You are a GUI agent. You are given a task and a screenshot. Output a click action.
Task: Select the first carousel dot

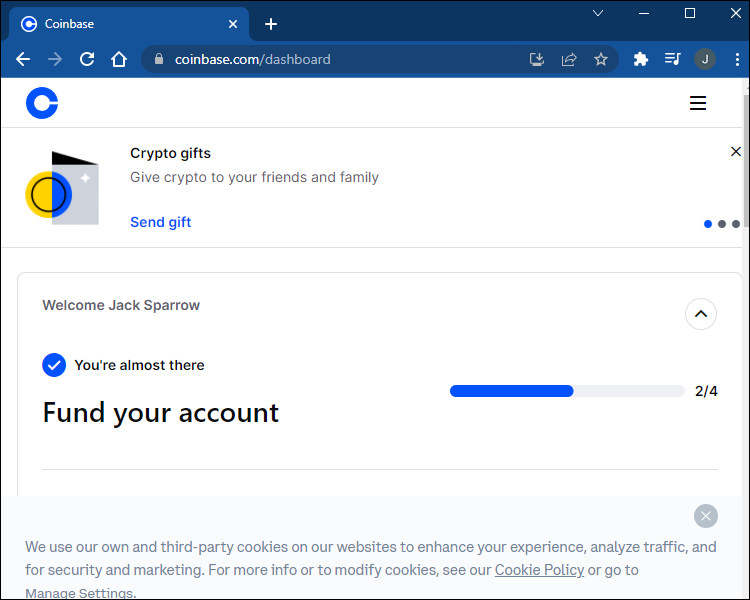[708, 224]
